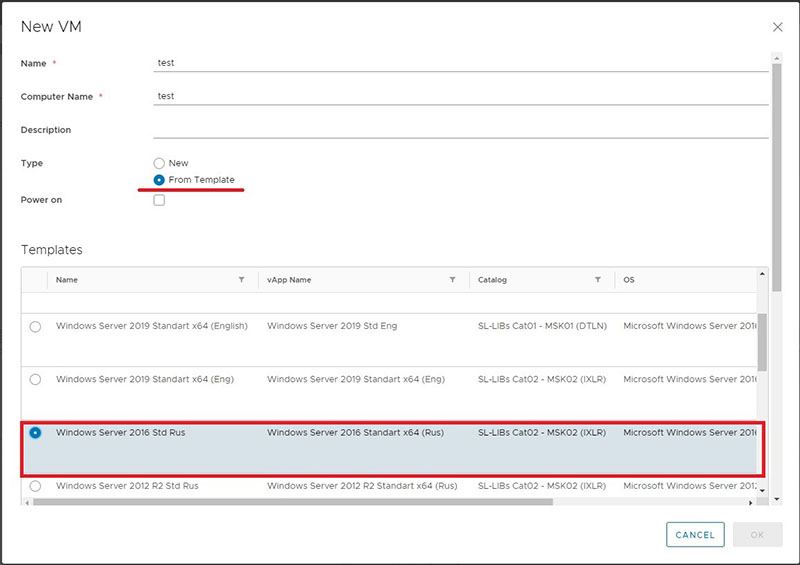
Task: Select the New type radio button
Action: [159, 163]
